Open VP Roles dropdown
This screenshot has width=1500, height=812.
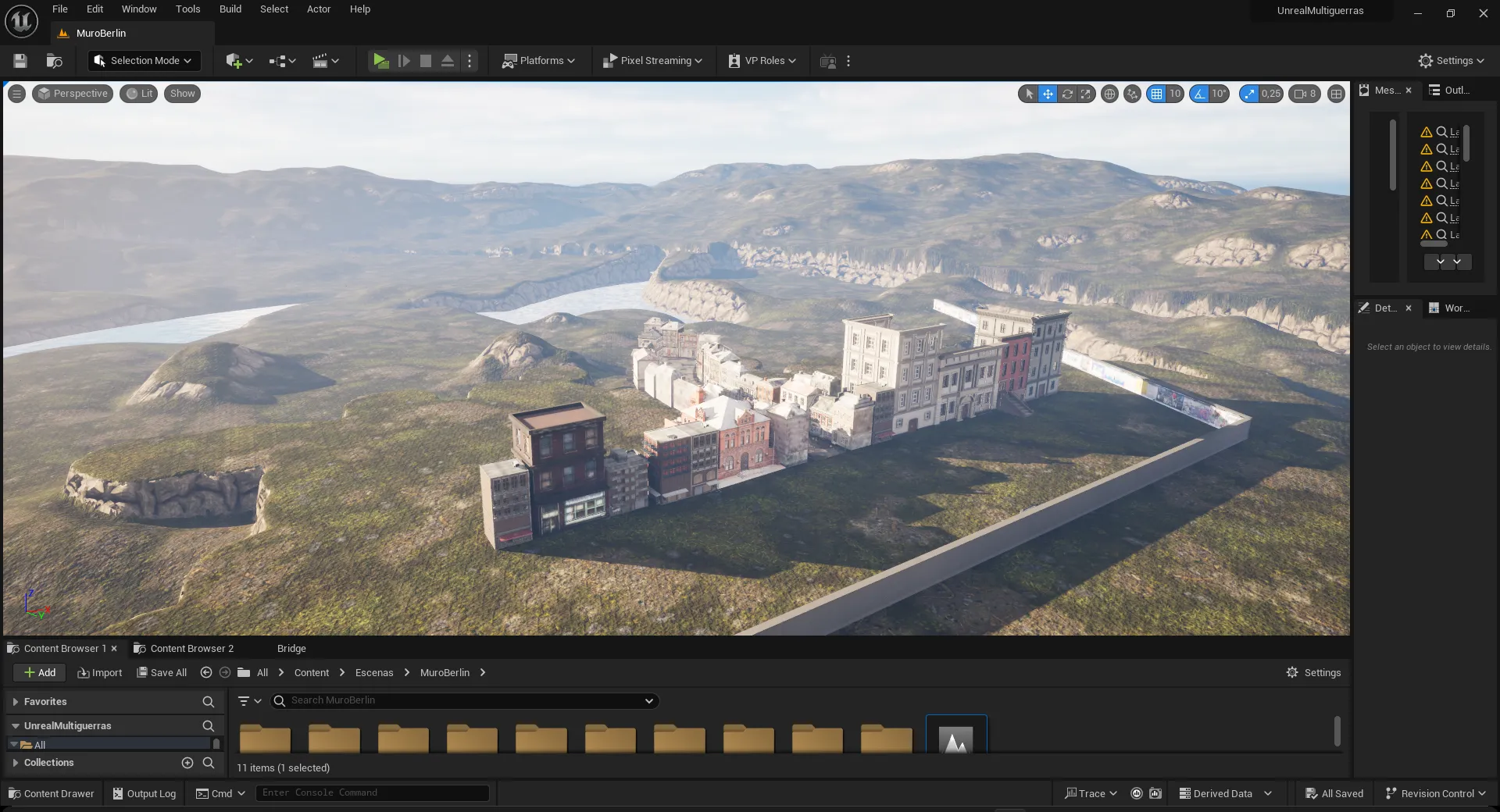click(x=762, y=61)
